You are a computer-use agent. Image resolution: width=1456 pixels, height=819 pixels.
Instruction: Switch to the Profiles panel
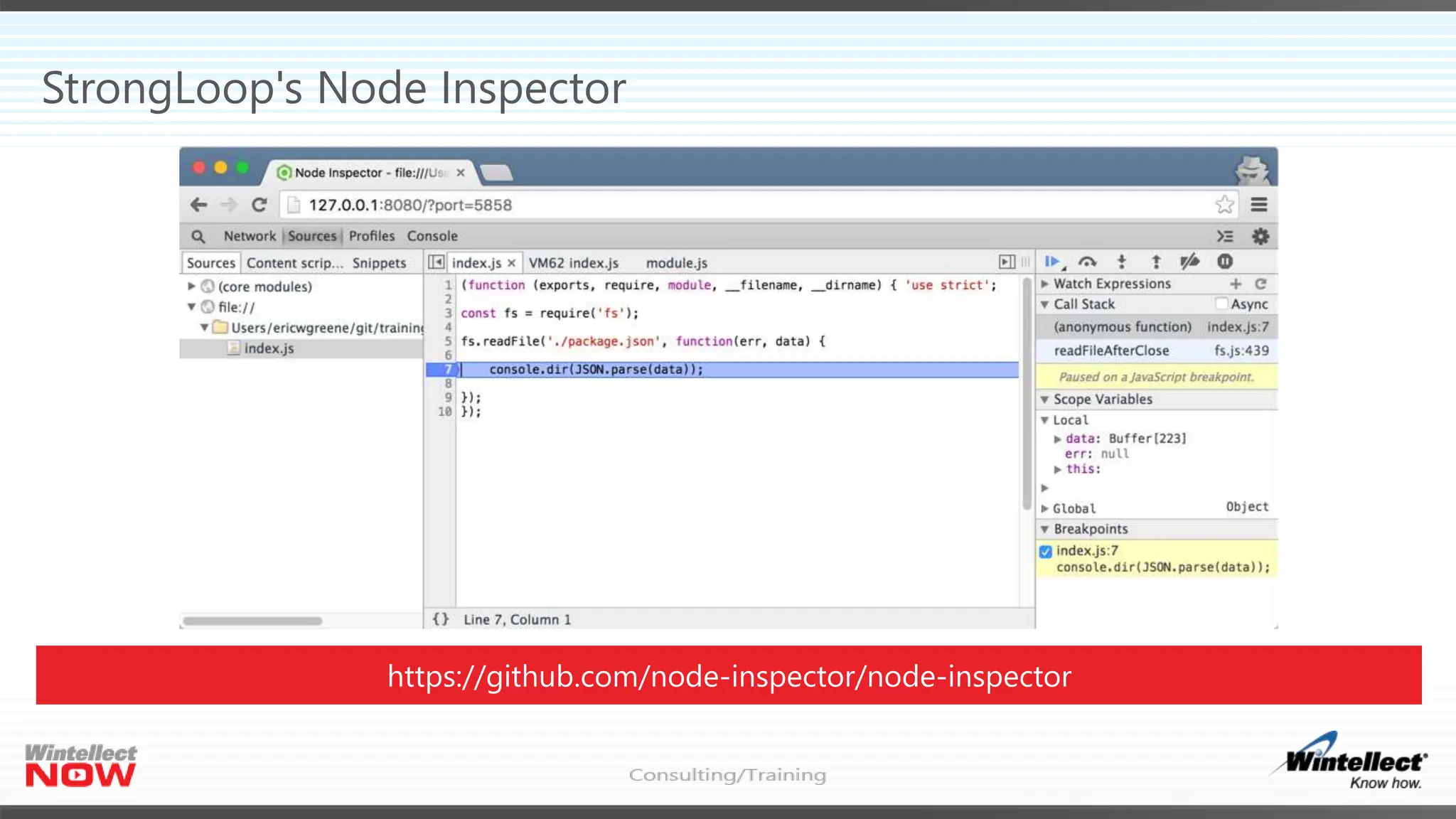[372, 236]
